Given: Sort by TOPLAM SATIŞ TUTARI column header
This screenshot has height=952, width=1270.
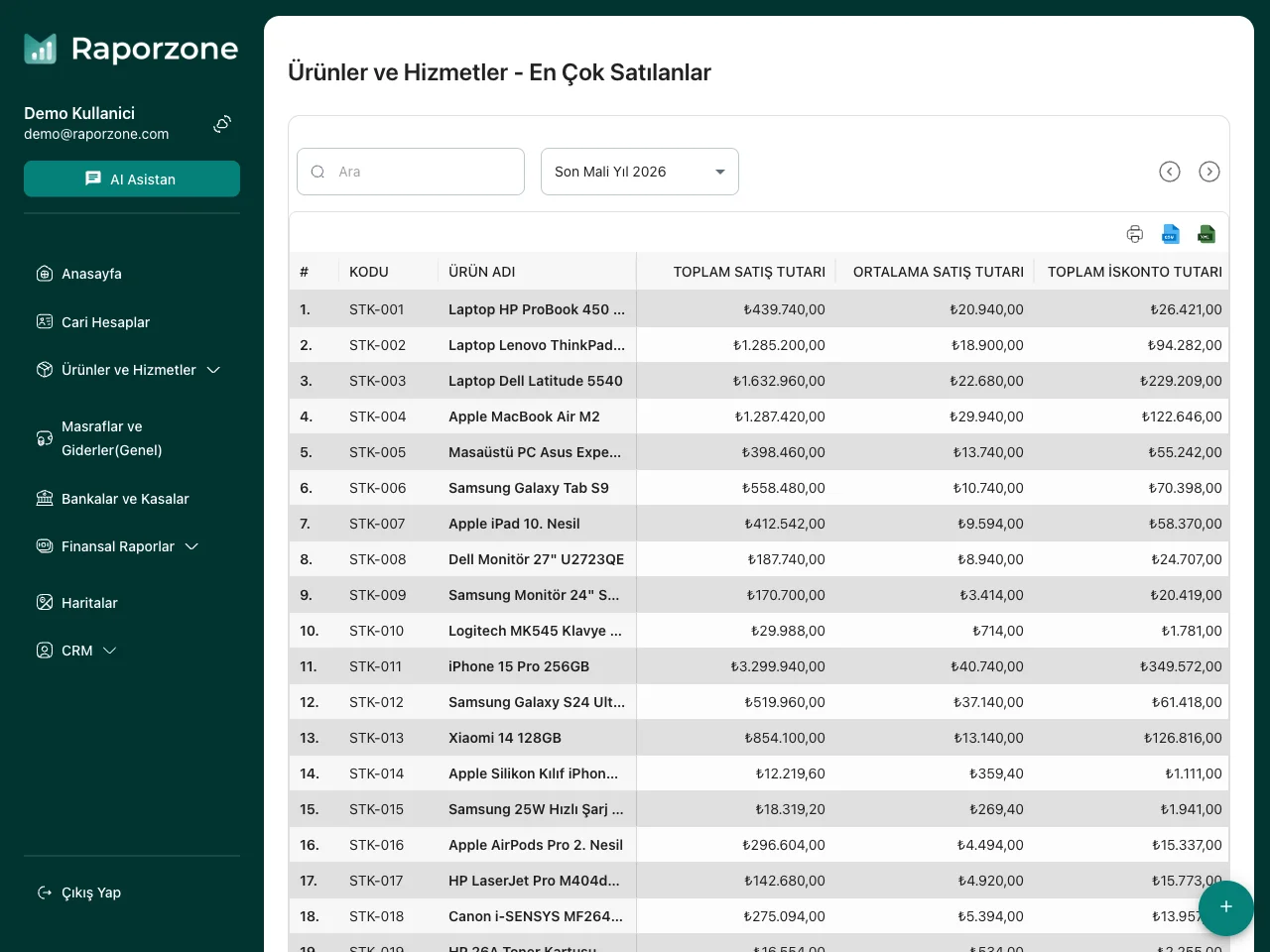Looking at the screenshot, I should click(748, 272).
